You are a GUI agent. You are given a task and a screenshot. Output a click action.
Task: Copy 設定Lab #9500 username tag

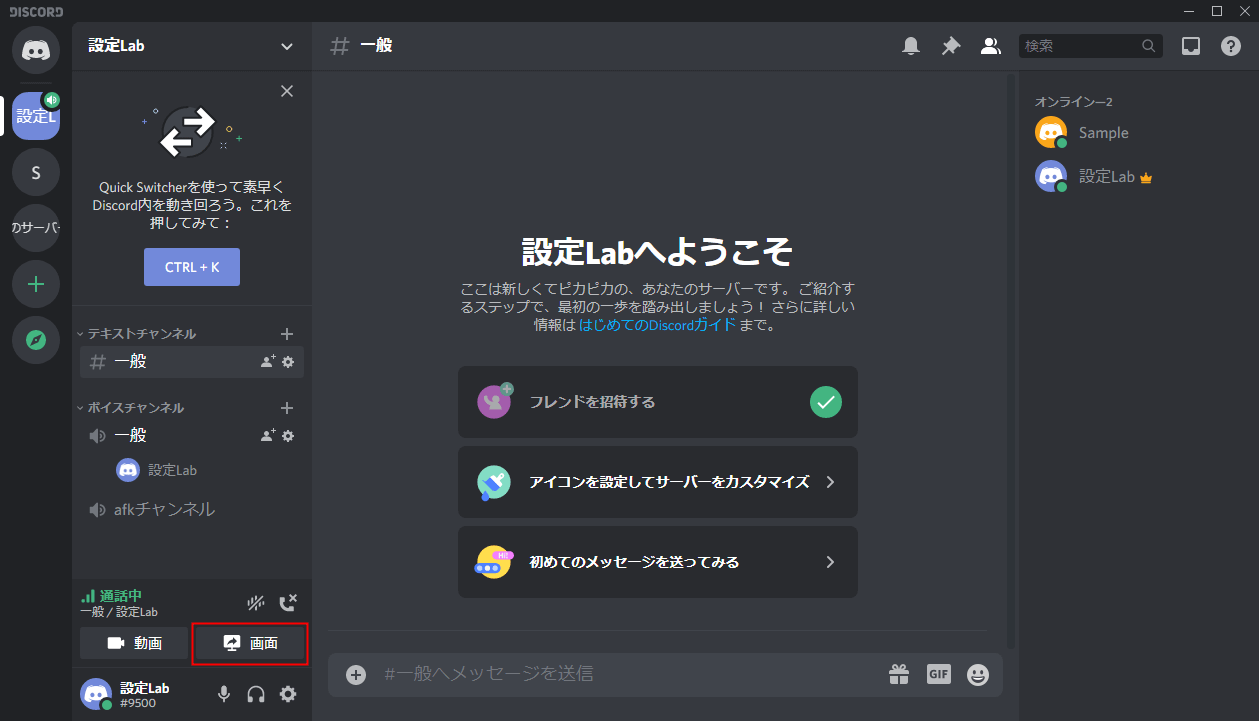tap(145, 695)
